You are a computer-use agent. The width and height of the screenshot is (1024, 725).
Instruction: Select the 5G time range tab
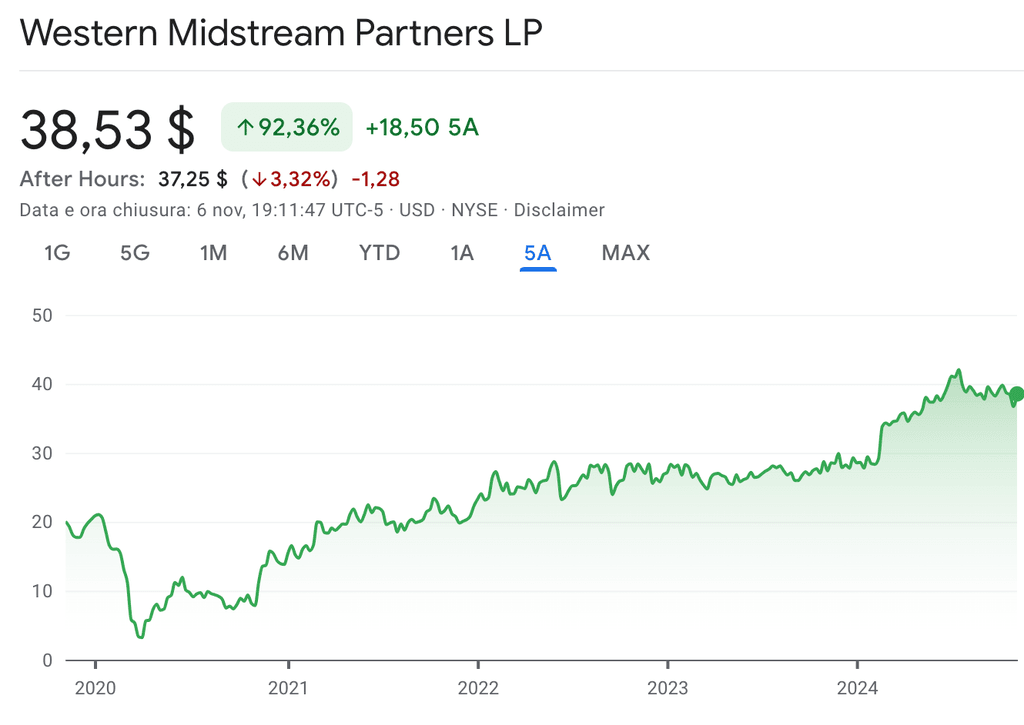(x=135, y=253)
